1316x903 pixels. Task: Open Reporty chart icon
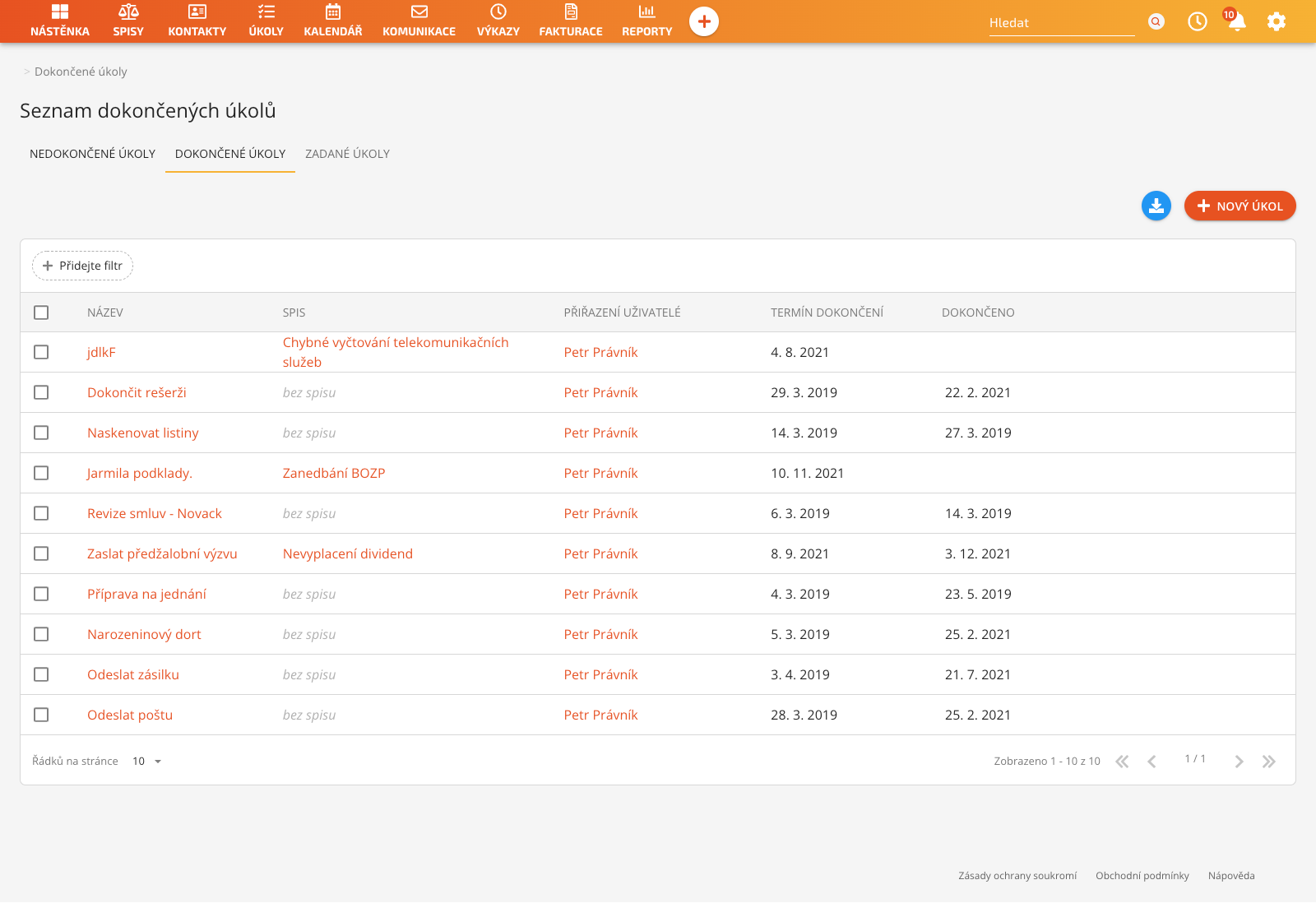click(647, 12)
